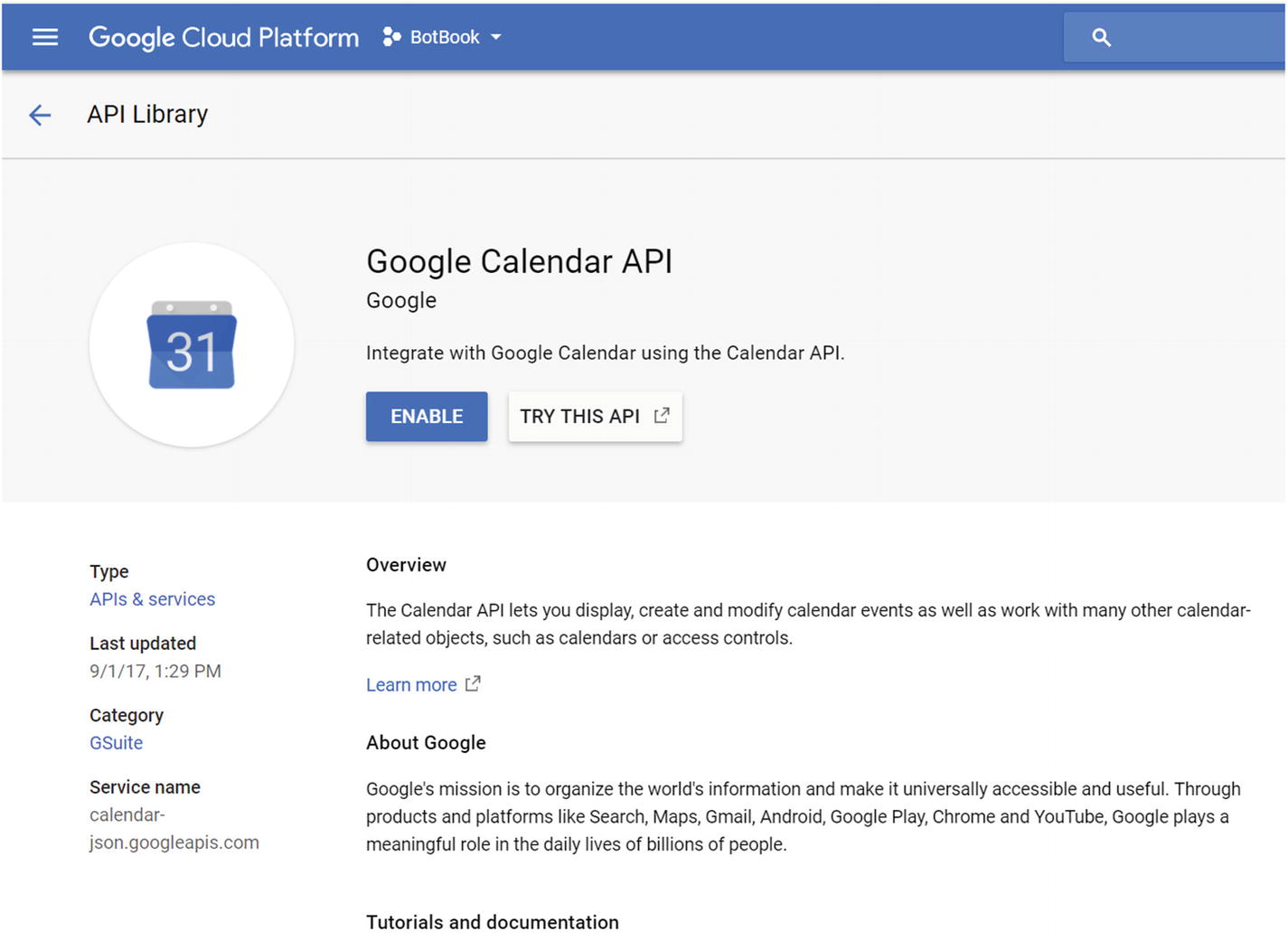Screen dimensions: 1288x941
Task: Click the back arrow beside API Library
Action: (40, 115)
